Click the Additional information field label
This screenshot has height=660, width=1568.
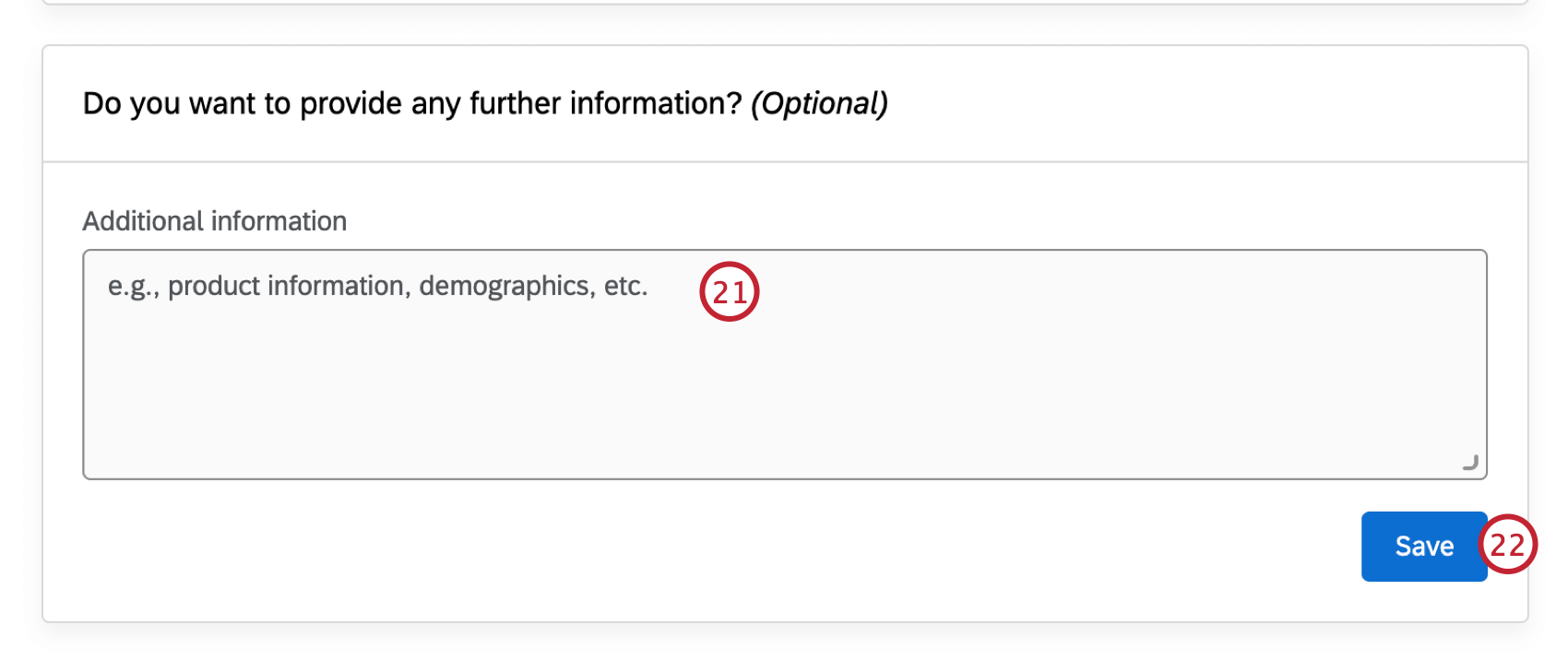pos(214,220)
